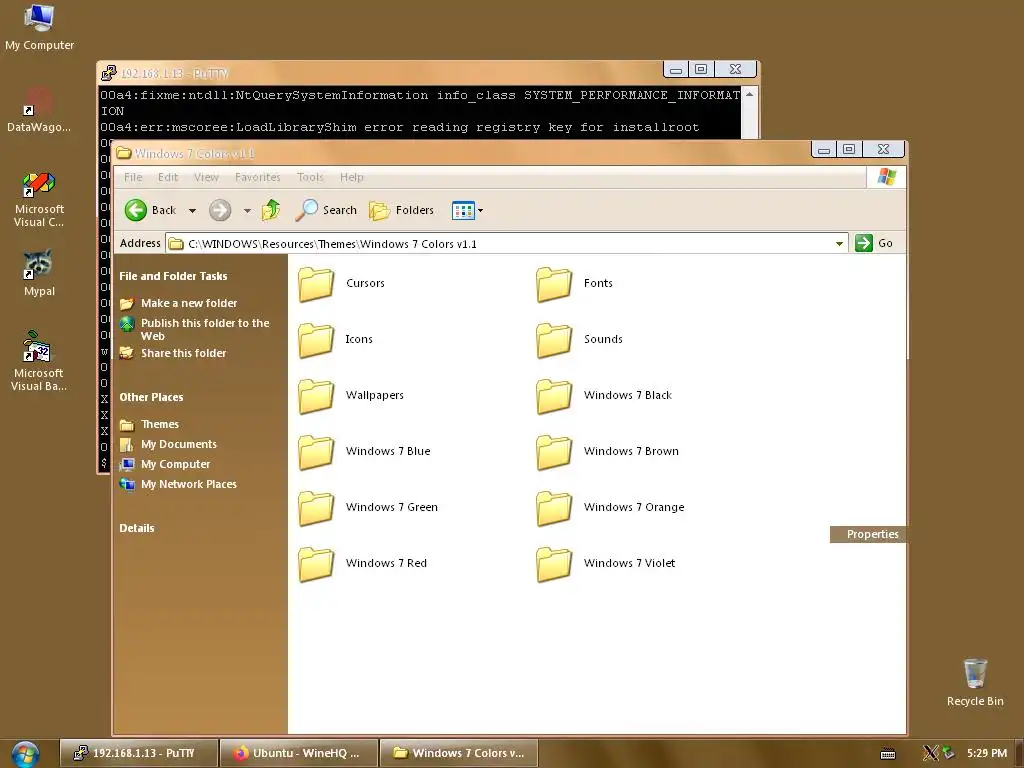Go up one folder level
Viewport: 1024px width, 768px height.
(x=271, y=210)
